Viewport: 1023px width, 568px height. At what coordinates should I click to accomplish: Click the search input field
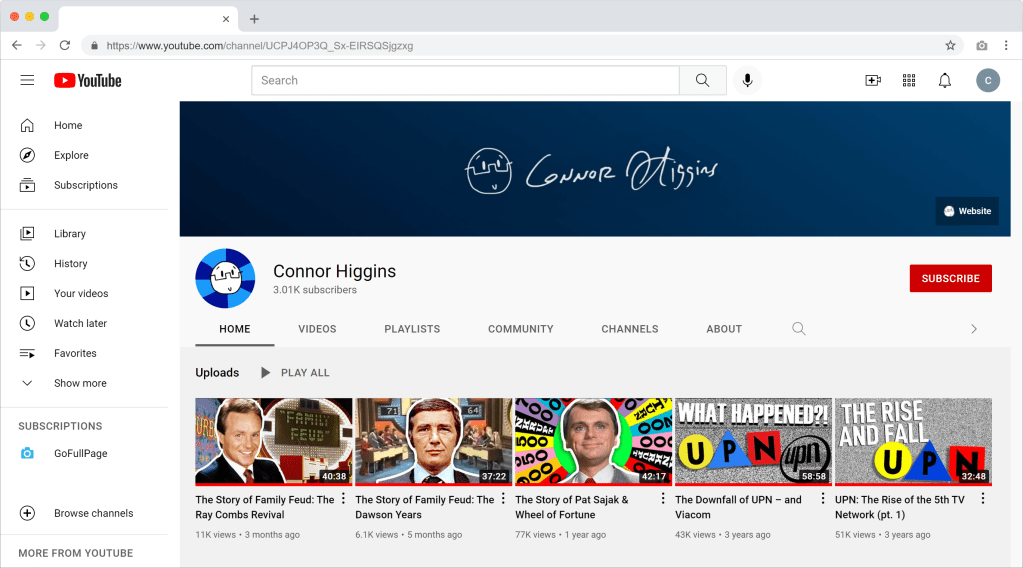point(465,80)
